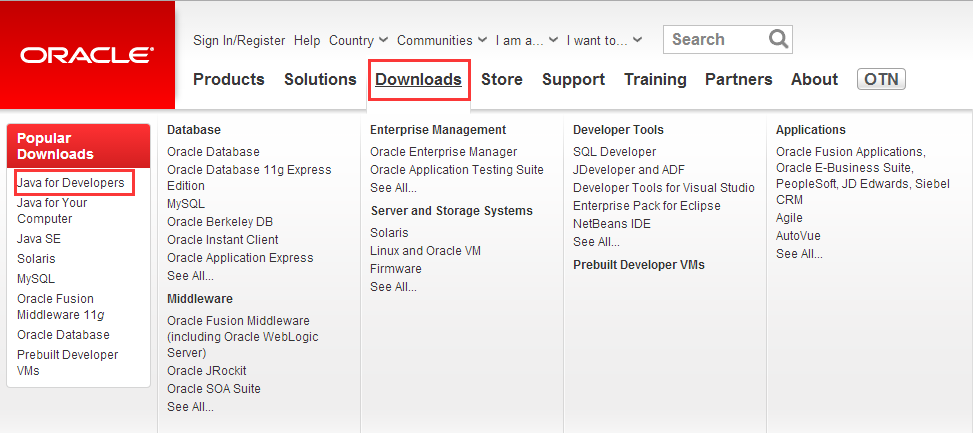The image size is (973, 433).
Task: Open the Solutions menu
Action: click(x=320, y=79)
